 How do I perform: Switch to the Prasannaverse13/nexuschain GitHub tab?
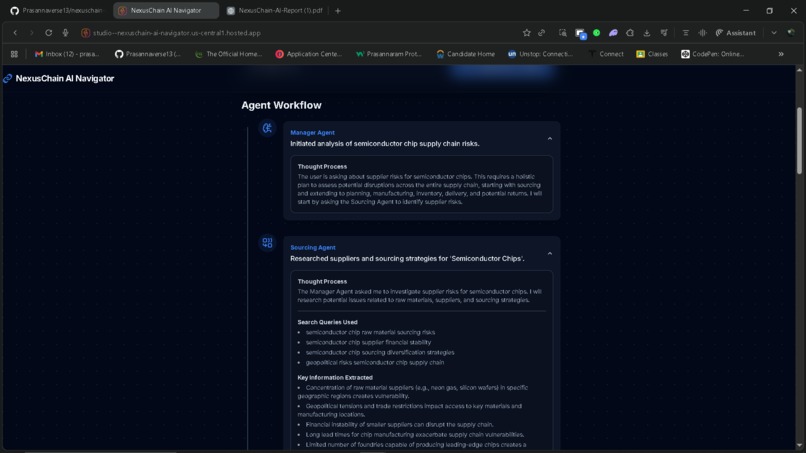57,10
